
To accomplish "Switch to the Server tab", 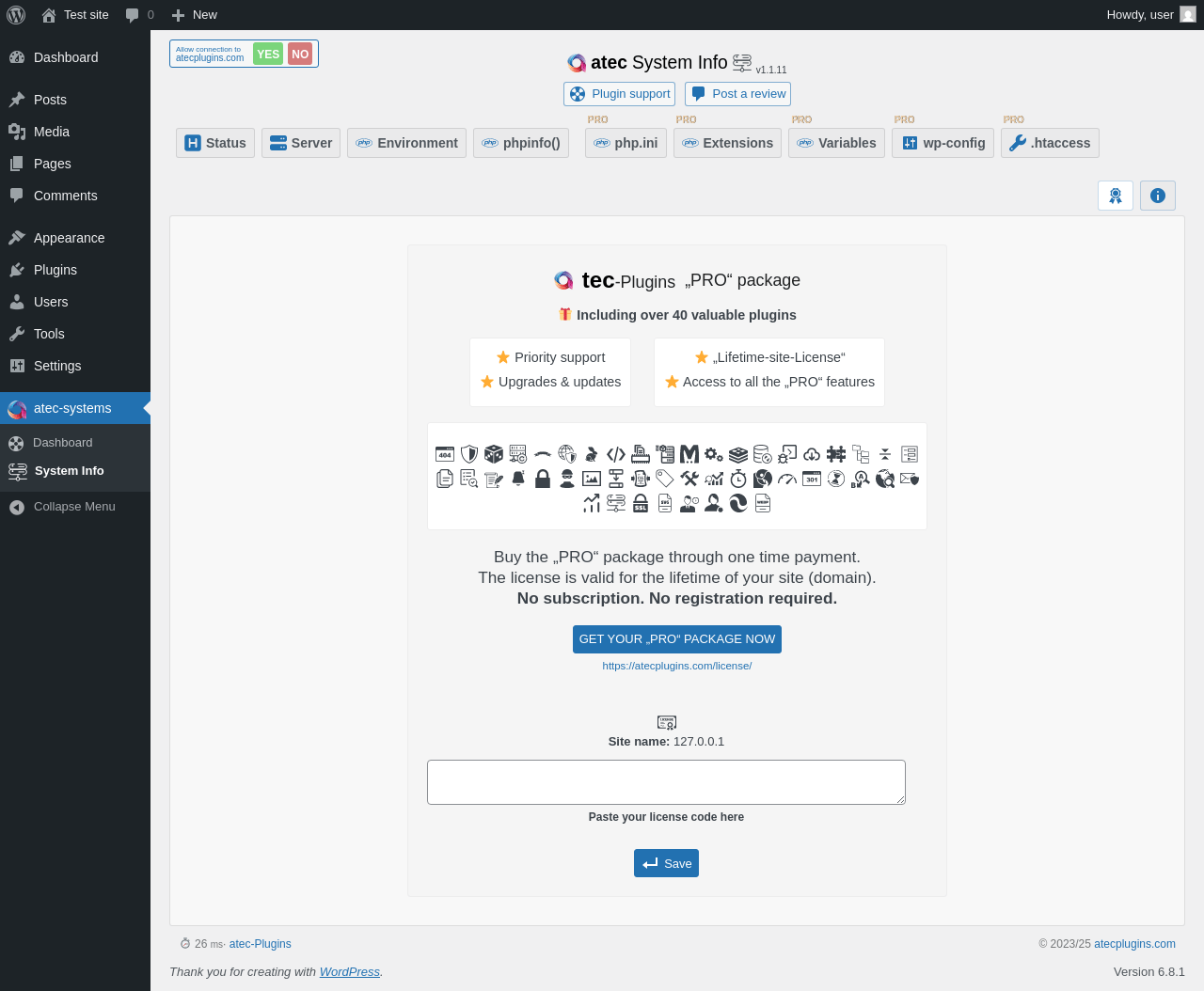I will pyautogui.click(x=301, y=143).
